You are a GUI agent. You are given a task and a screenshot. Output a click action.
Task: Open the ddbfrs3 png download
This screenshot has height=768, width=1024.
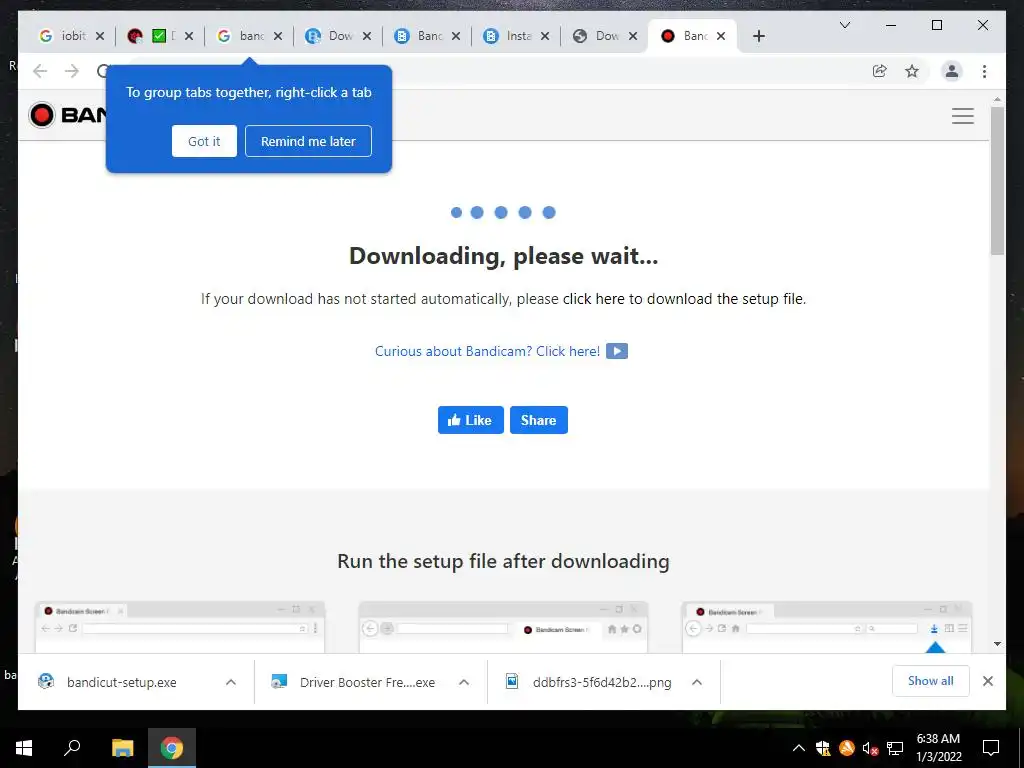601,682
